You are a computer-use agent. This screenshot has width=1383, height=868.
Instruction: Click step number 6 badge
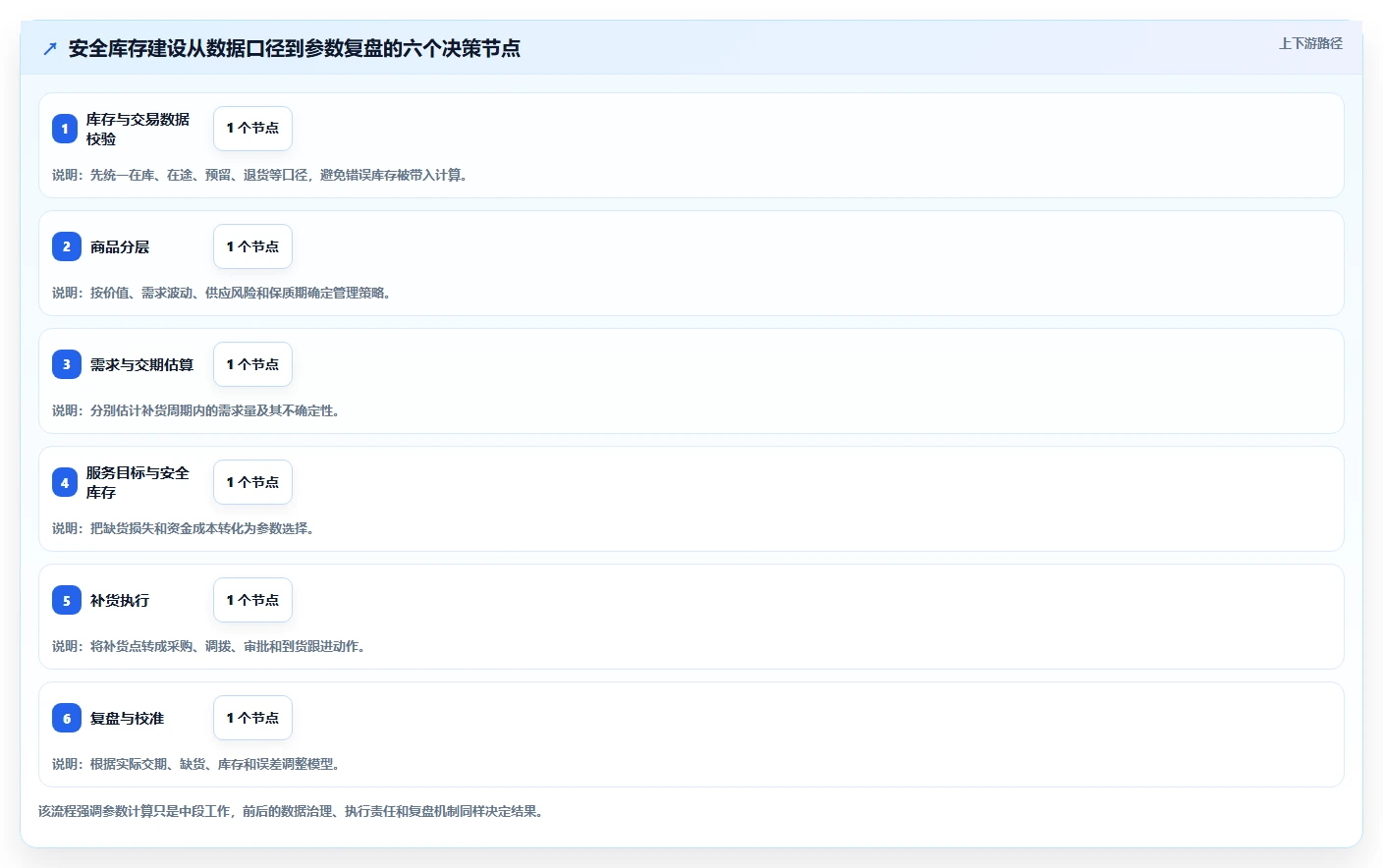67,718
